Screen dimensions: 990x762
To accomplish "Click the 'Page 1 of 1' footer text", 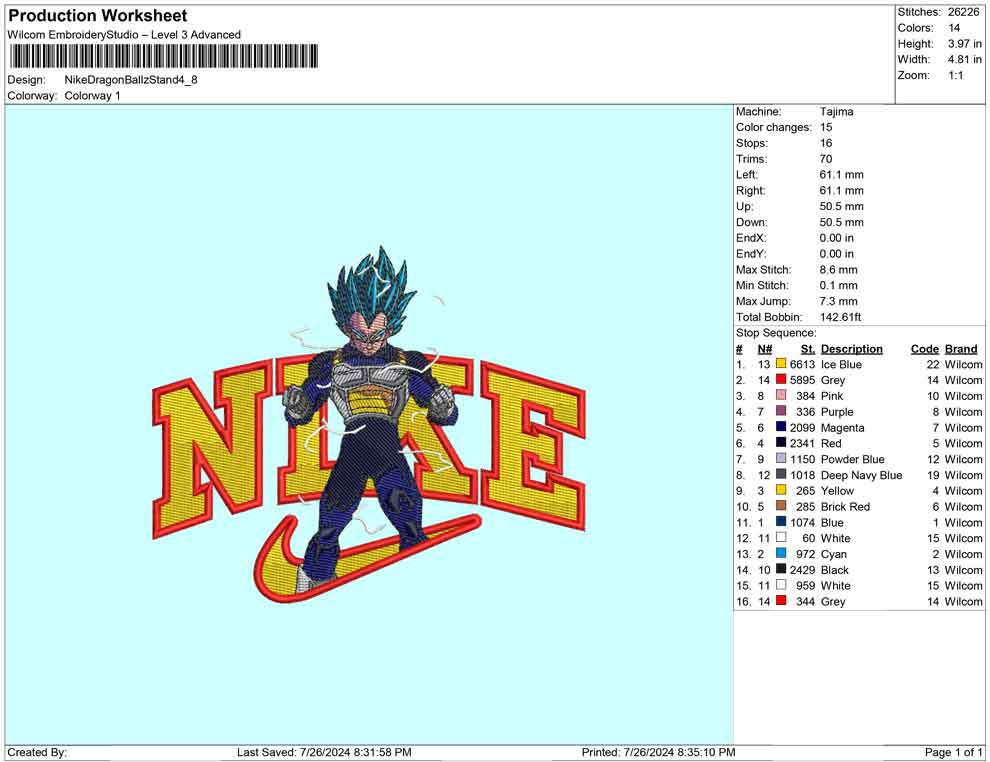I will click(953, 752).
